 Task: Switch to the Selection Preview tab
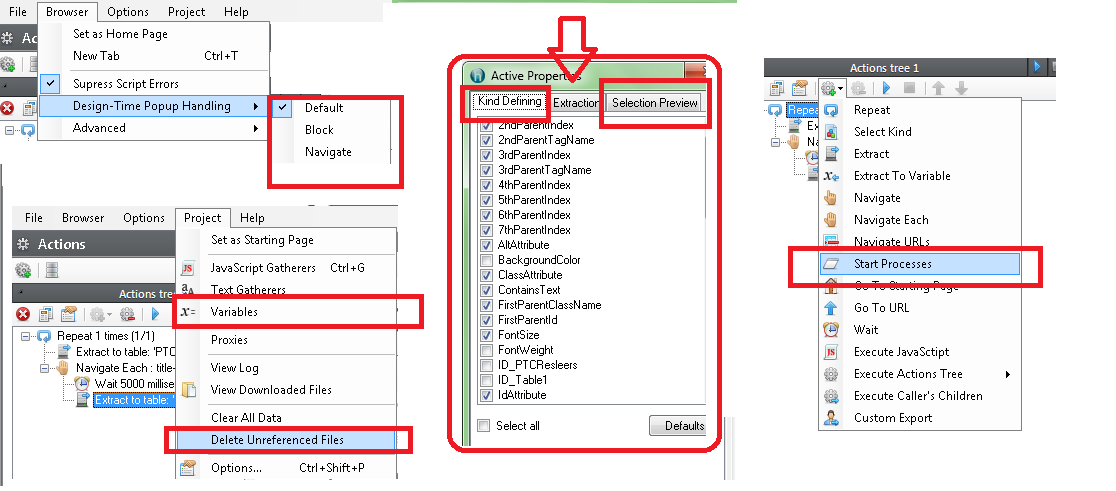point(655,103)
